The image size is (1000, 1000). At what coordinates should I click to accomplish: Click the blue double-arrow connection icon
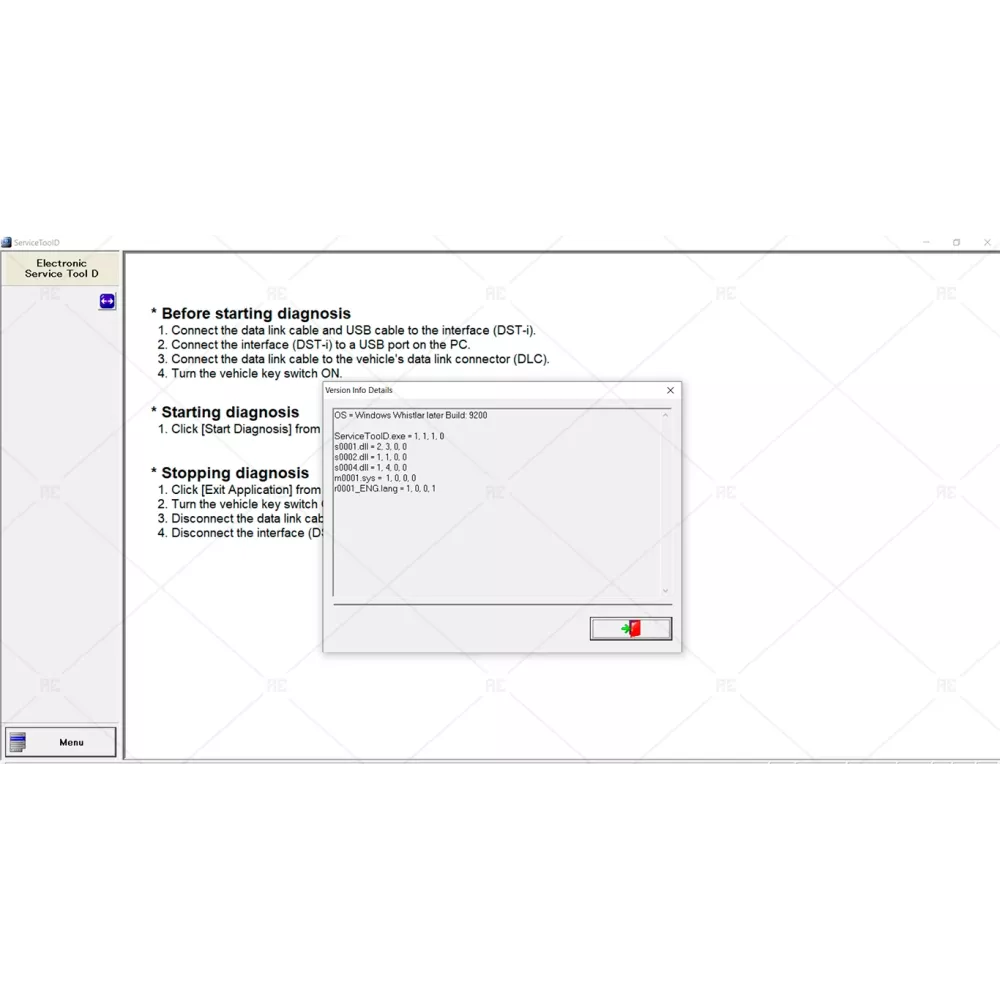point(107,301)
